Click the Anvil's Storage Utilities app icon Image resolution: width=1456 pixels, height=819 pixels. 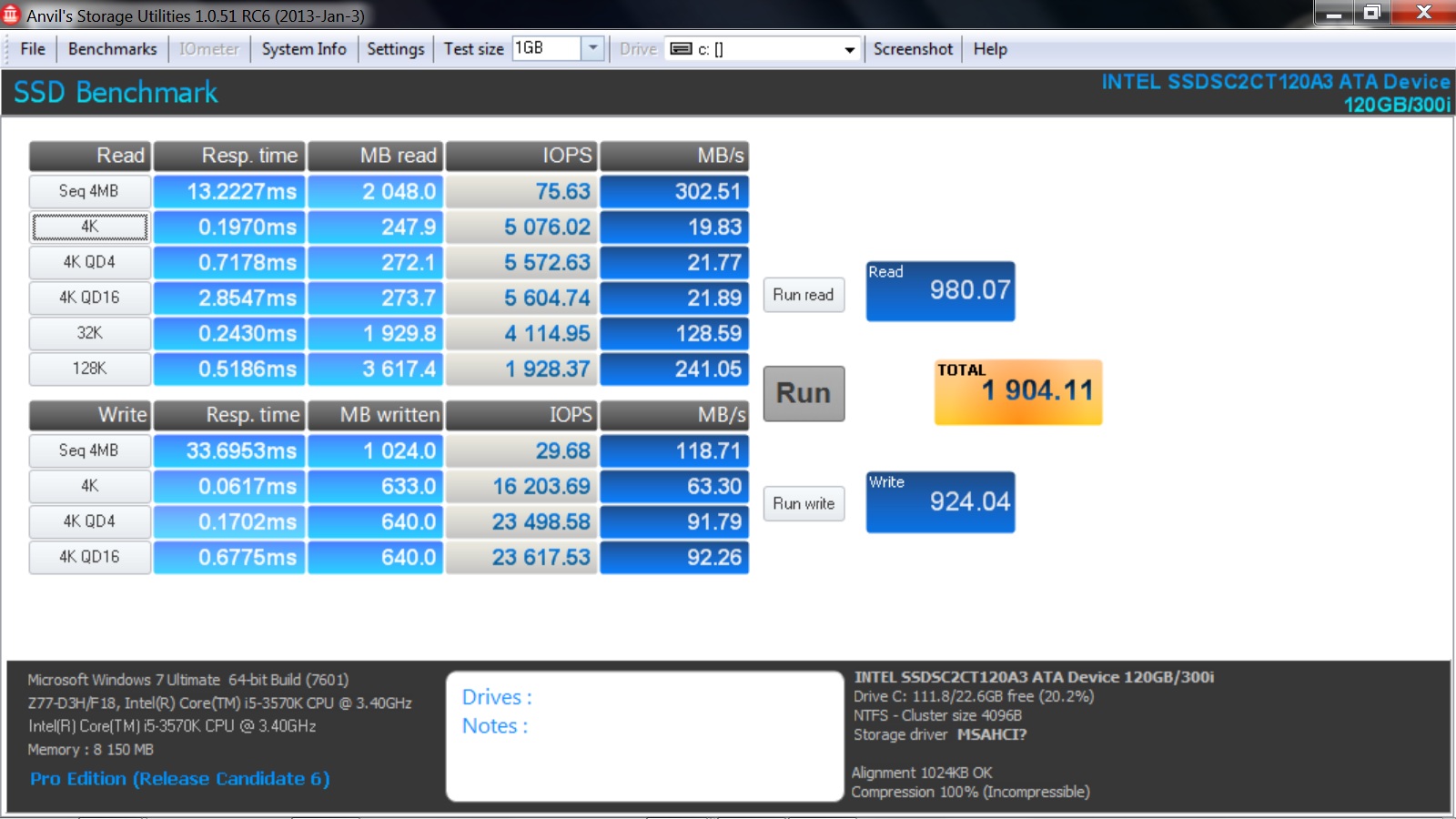(11, 14)
